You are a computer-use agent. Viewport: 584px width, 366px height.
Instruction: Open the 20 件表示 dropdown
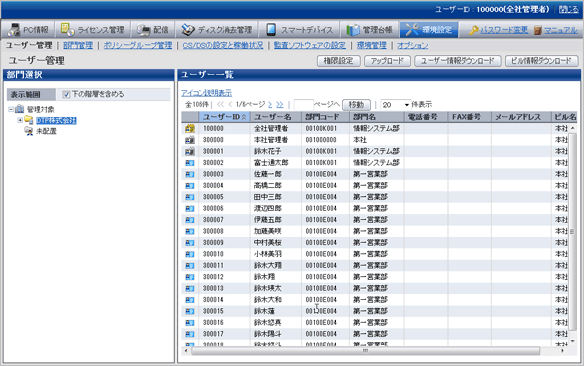point(395,105)
